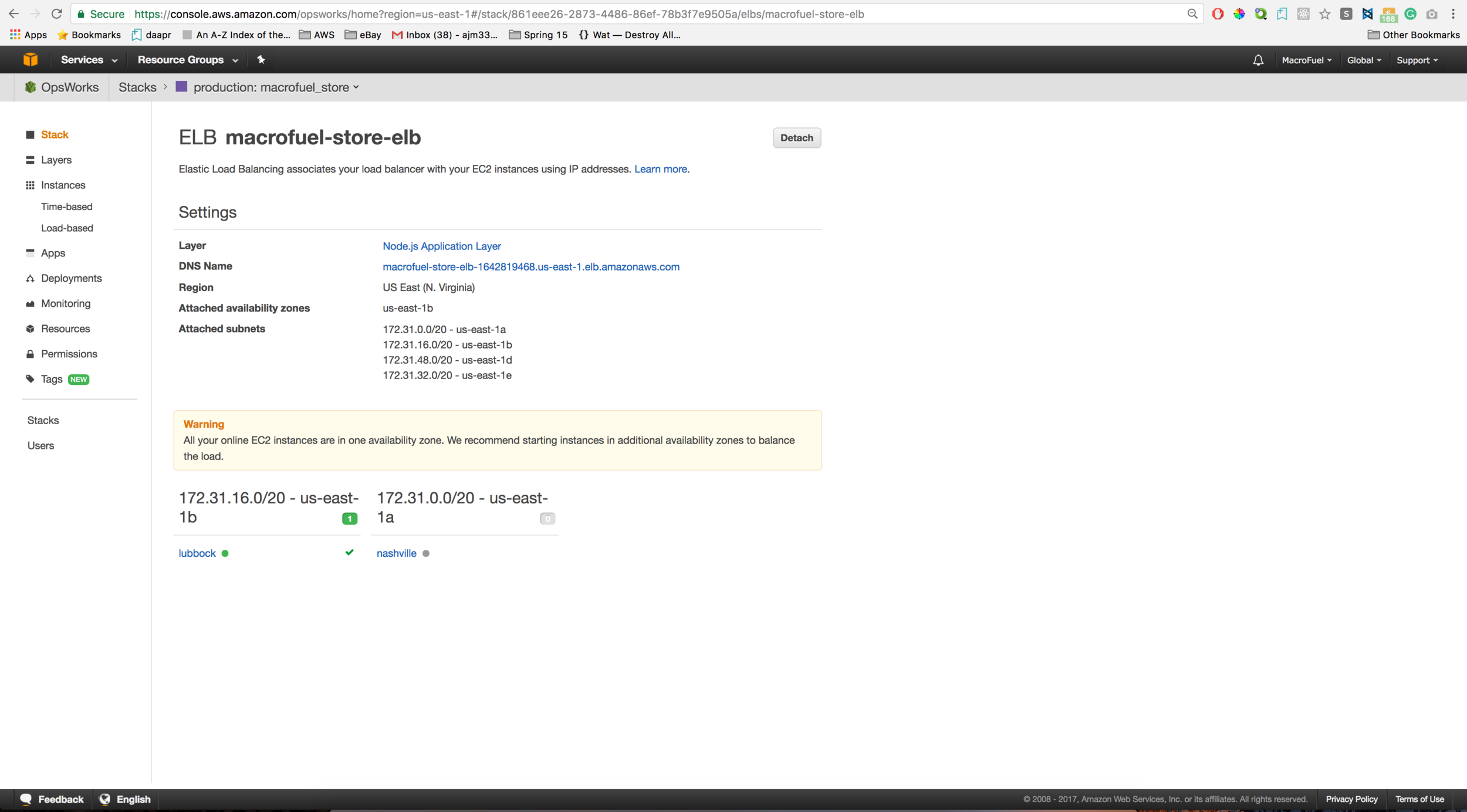Bookmark this page with the star icon
This screenshot has height=812, width=1467.
(x=1324, y=14)
